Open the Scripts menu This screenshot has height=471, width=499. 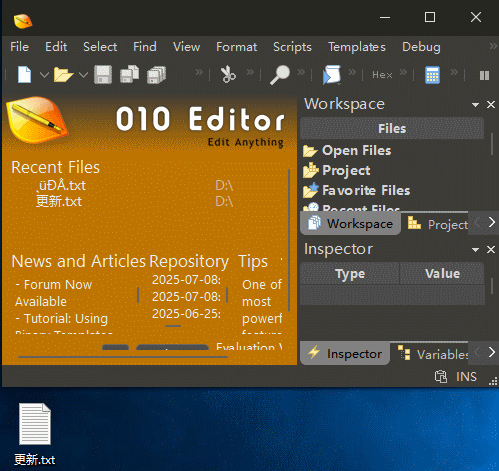292,47
